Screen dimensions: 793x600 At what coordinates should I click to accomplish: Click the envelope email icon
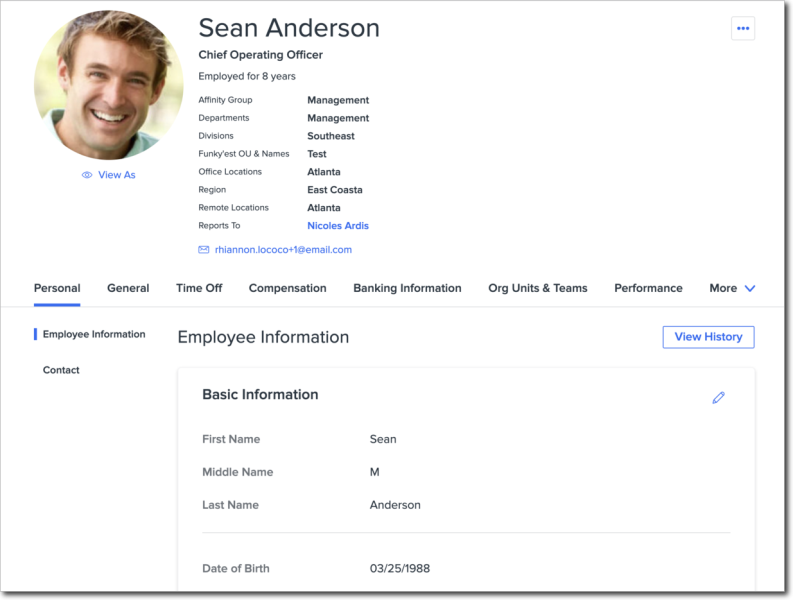[x=203, y=250]
